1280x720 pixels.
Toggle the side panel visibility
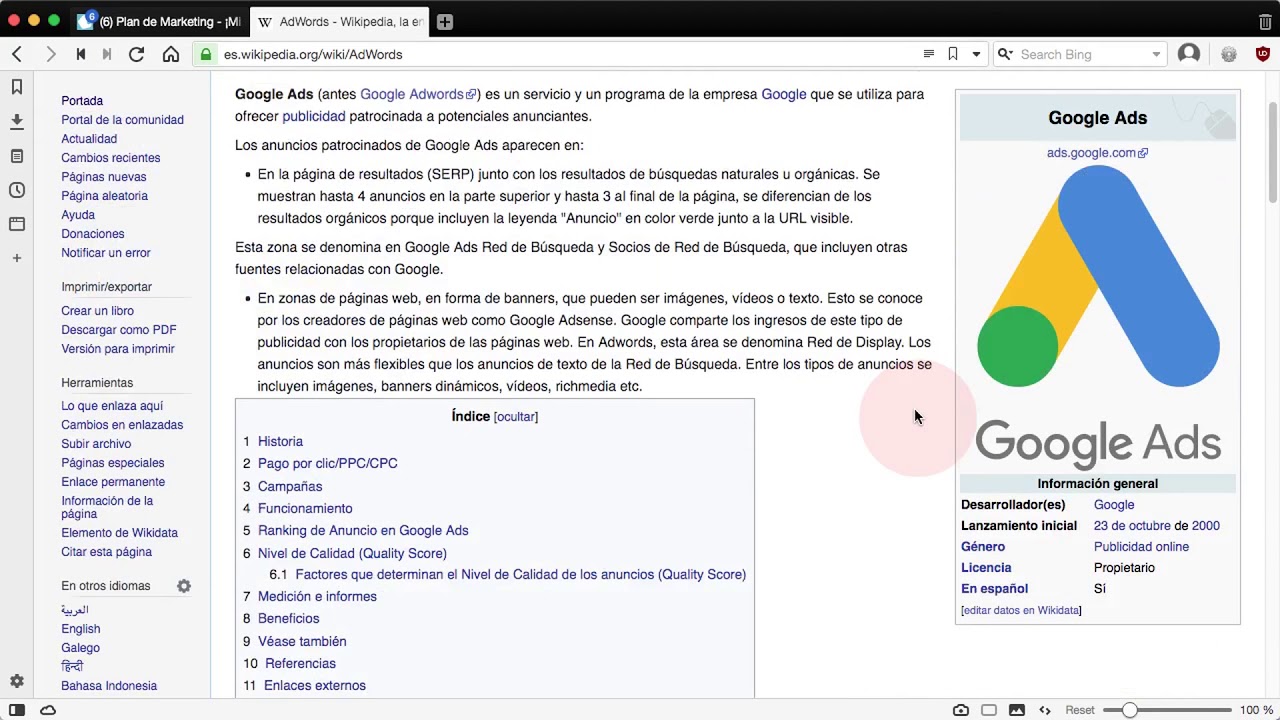point(17,710)
